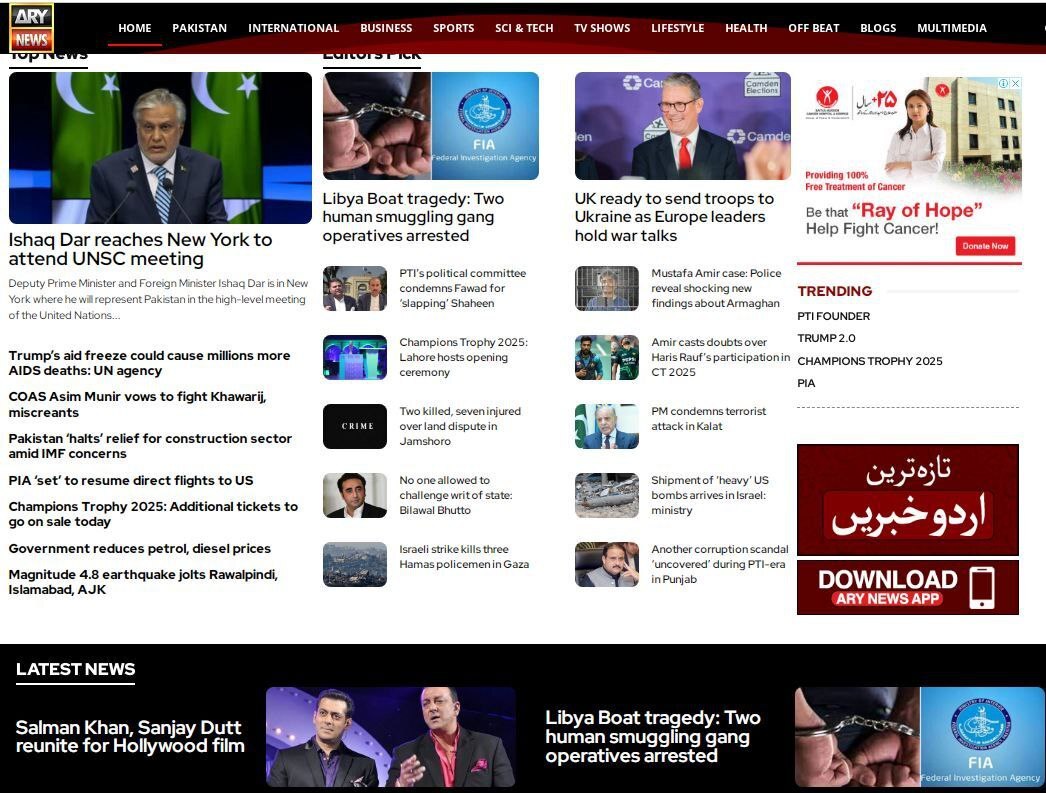This screenshot has width=1046, height=793.
Task: Open Salman Khan and Sanjay Dutt photo
Action: click(x=391, y=737)
